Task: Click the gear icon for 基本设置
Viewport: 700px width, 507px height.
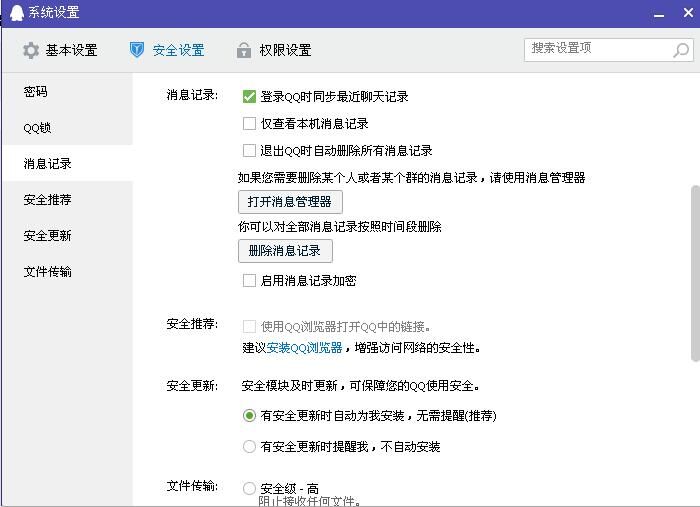Action: [31, 50]
